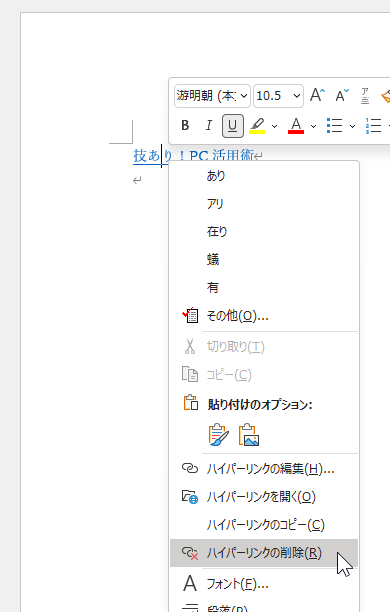Viewport: 390px width, 612px height.
Task: Open bullet list style dropdown
Action: coord(353,126)
